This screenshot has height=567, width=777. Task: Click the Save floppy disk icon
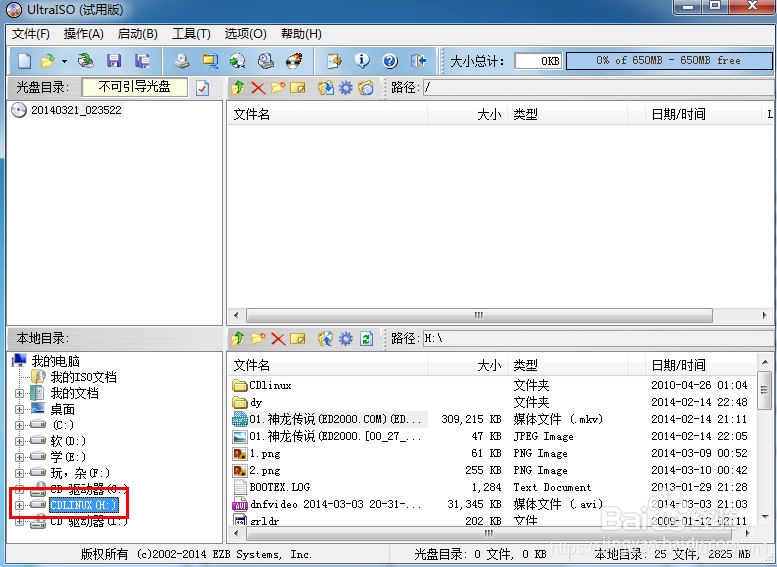pos(114,61)
